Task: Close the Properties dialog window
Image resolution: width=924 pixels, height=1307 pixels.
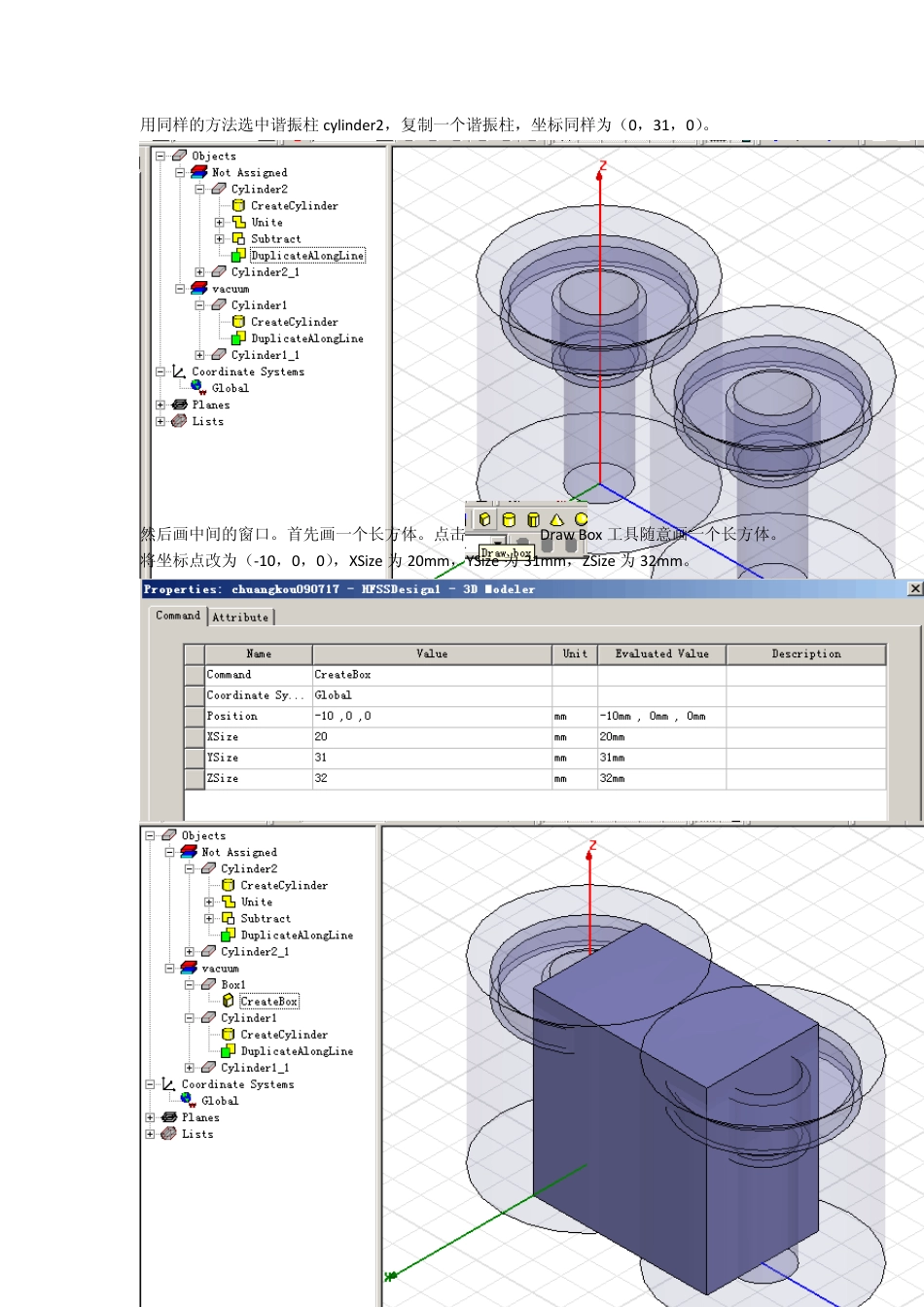Action: tap(914, 588)
